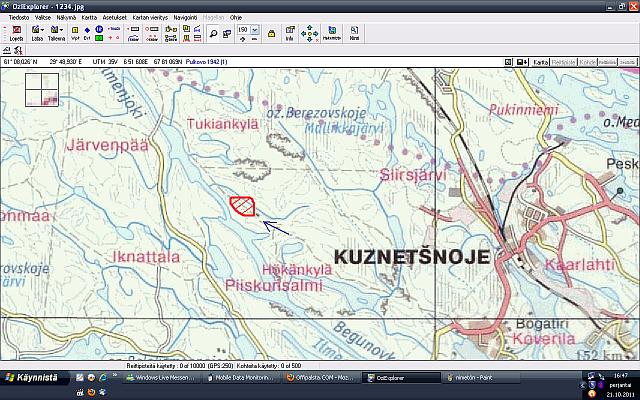
Task: Click the Tallenna save toolbar button
Action: (x=56, y=33)
